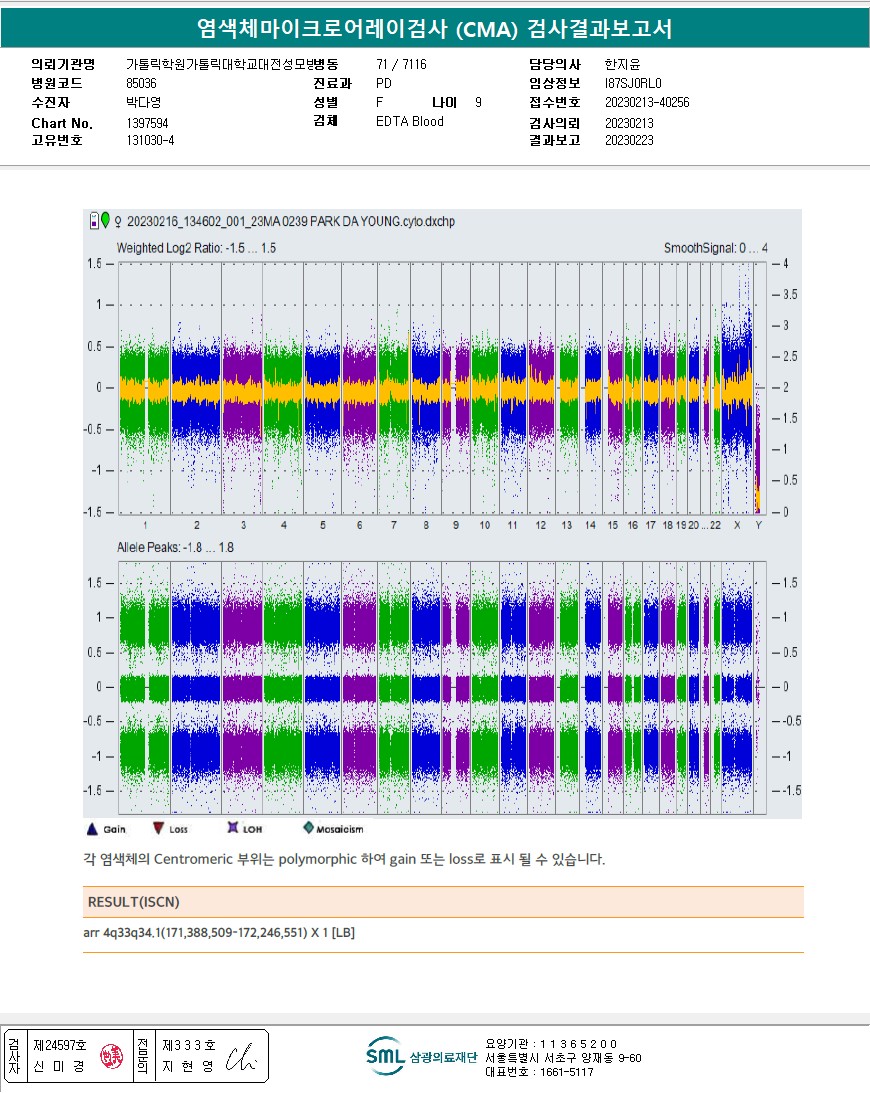Click the Weighted Log2 Ratio label
870x1093 pixels.
tap(196, 247)
